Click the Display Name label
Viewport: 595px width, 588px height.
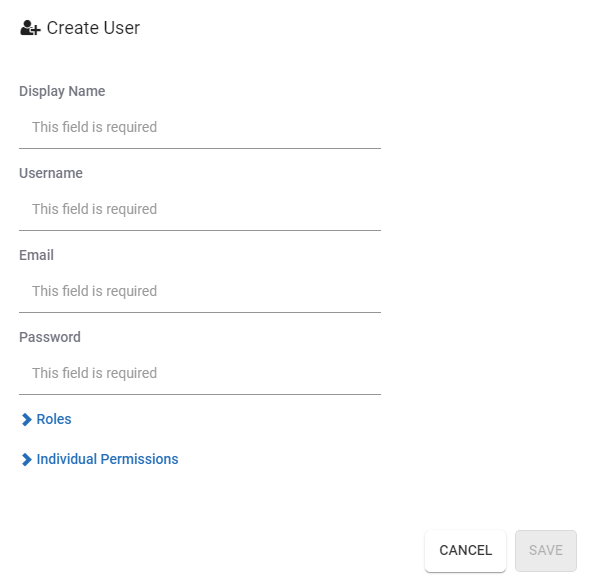pos(62,91)
